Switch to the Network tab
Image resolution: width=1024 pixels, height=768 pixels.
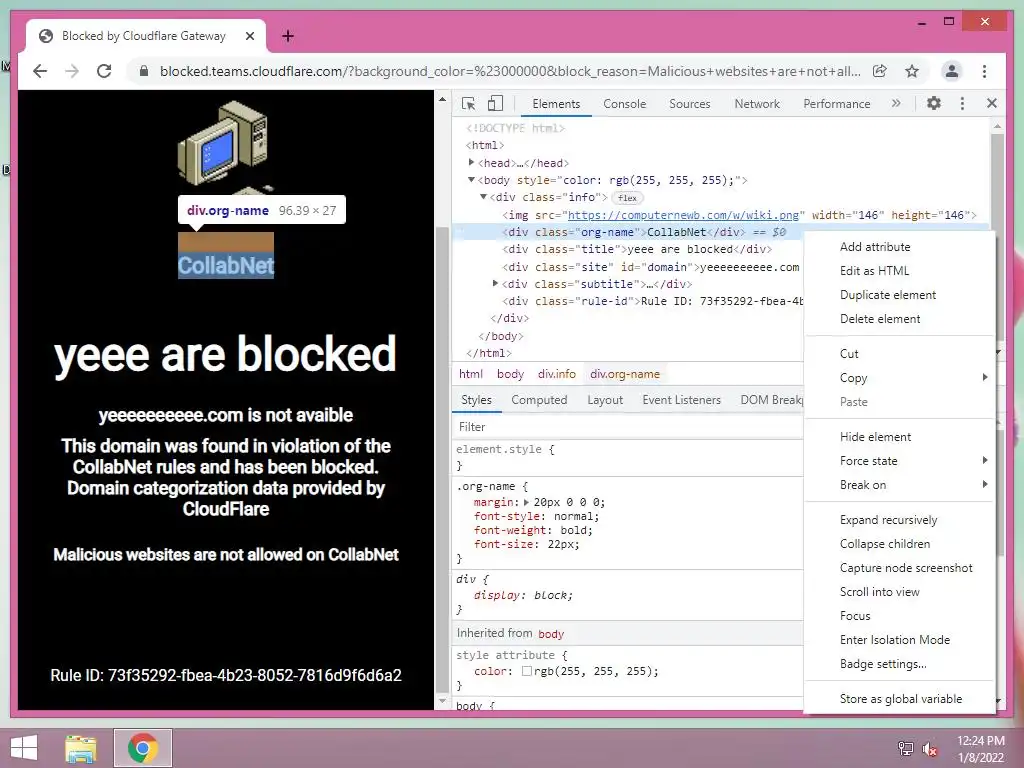coord(757,104)
